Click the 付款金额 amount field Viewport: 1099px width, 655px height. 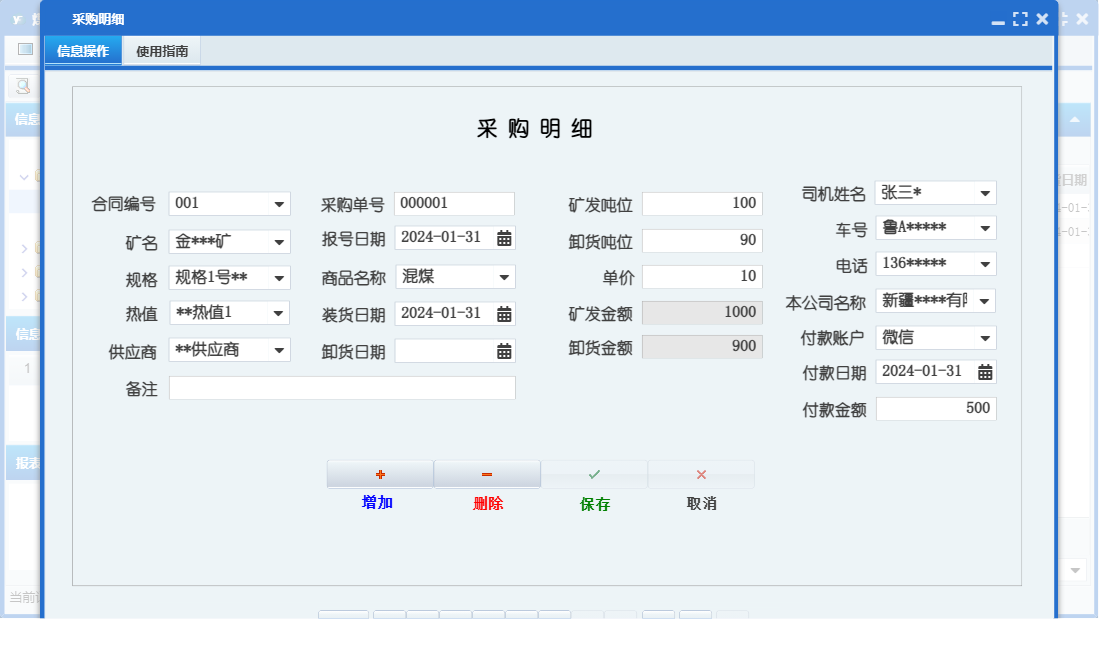935,408
